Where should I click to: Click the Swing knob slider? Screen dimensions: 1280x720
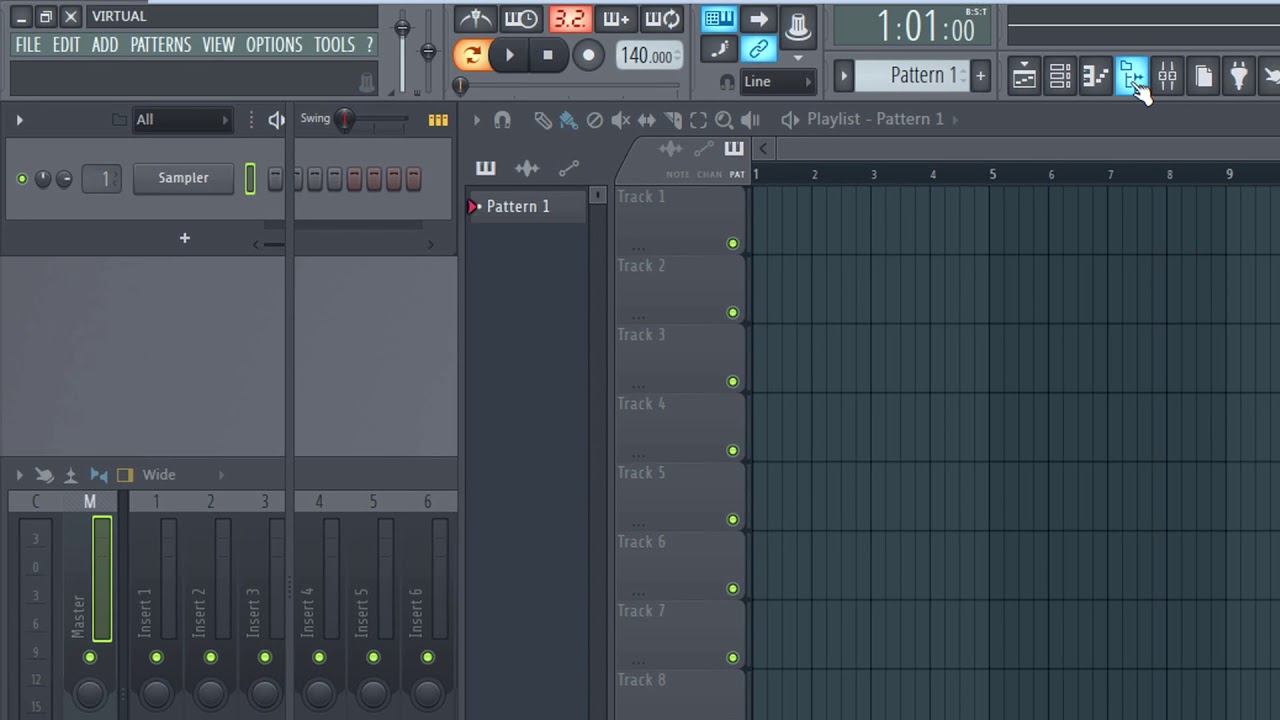[345, 120]
